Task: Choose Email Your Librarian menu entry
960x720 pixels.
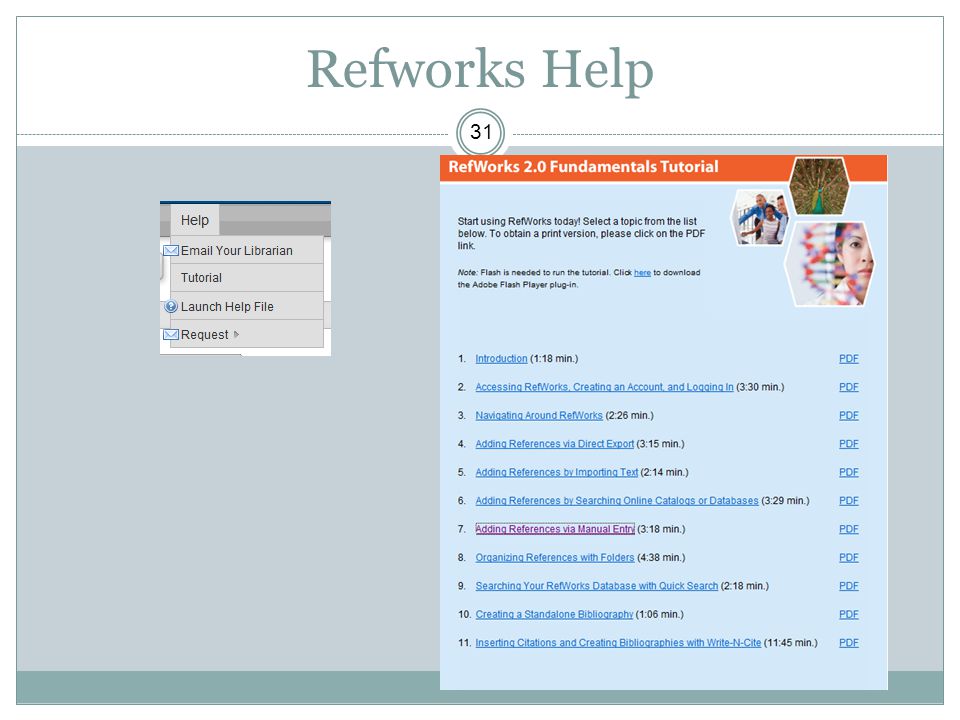Action: (247, 250)
